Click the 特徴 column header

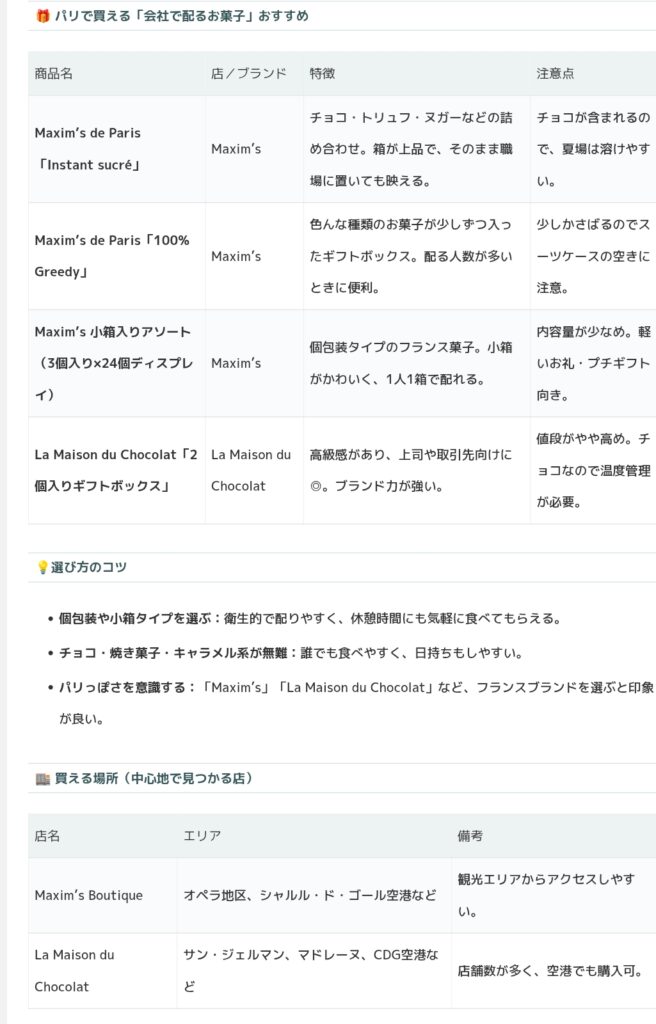click(322, 74)
